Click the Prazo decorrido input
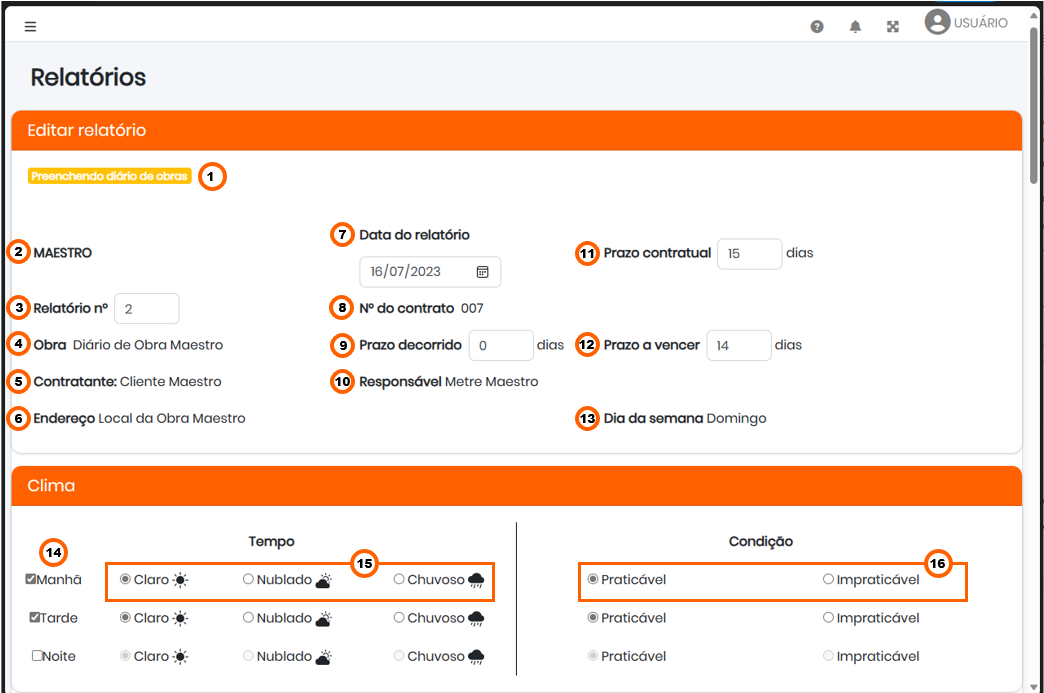1044x693 pixels. tap(501, 346)
